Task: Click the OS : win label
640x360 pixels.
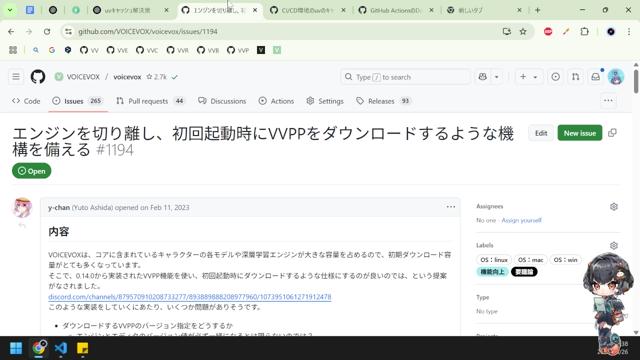Action: [565, 260]
